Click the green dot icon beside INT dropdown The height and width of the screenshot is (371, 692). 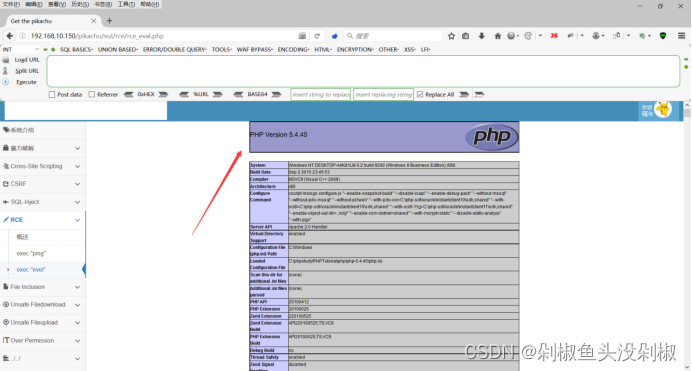53,49
